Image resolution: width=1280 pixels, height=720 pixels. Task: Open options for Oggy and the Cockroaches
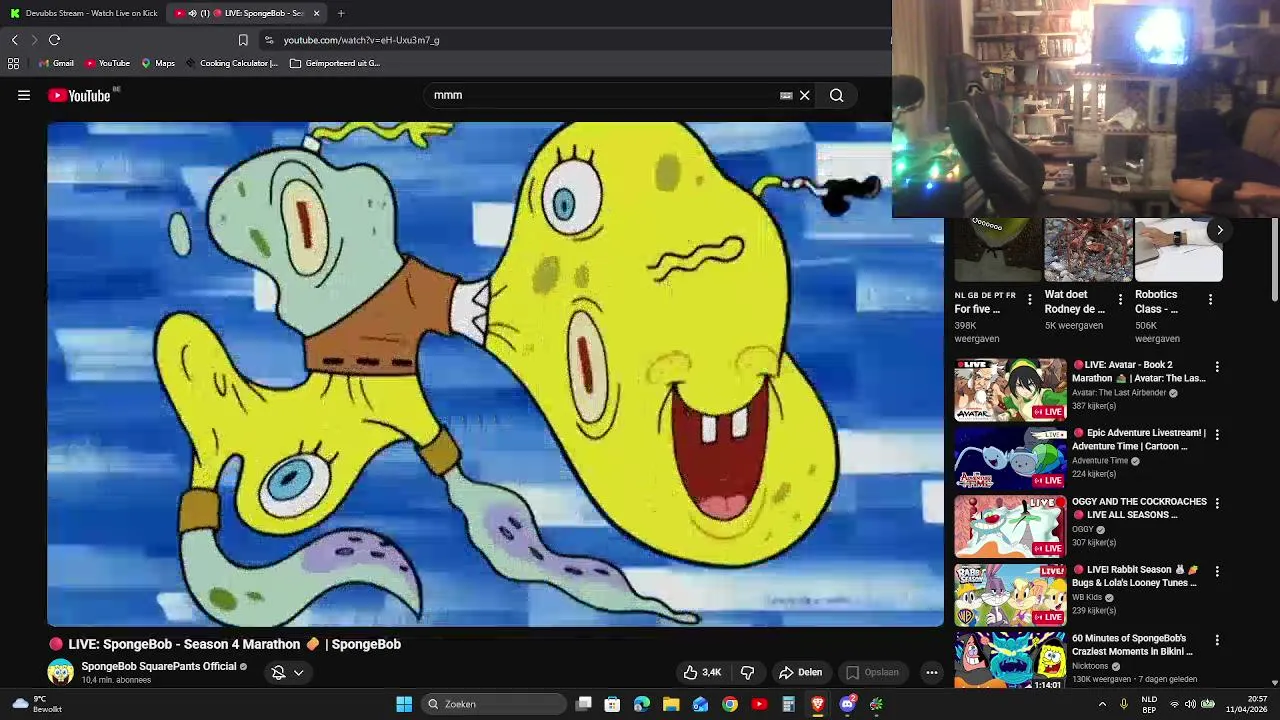pos(1217,503)
